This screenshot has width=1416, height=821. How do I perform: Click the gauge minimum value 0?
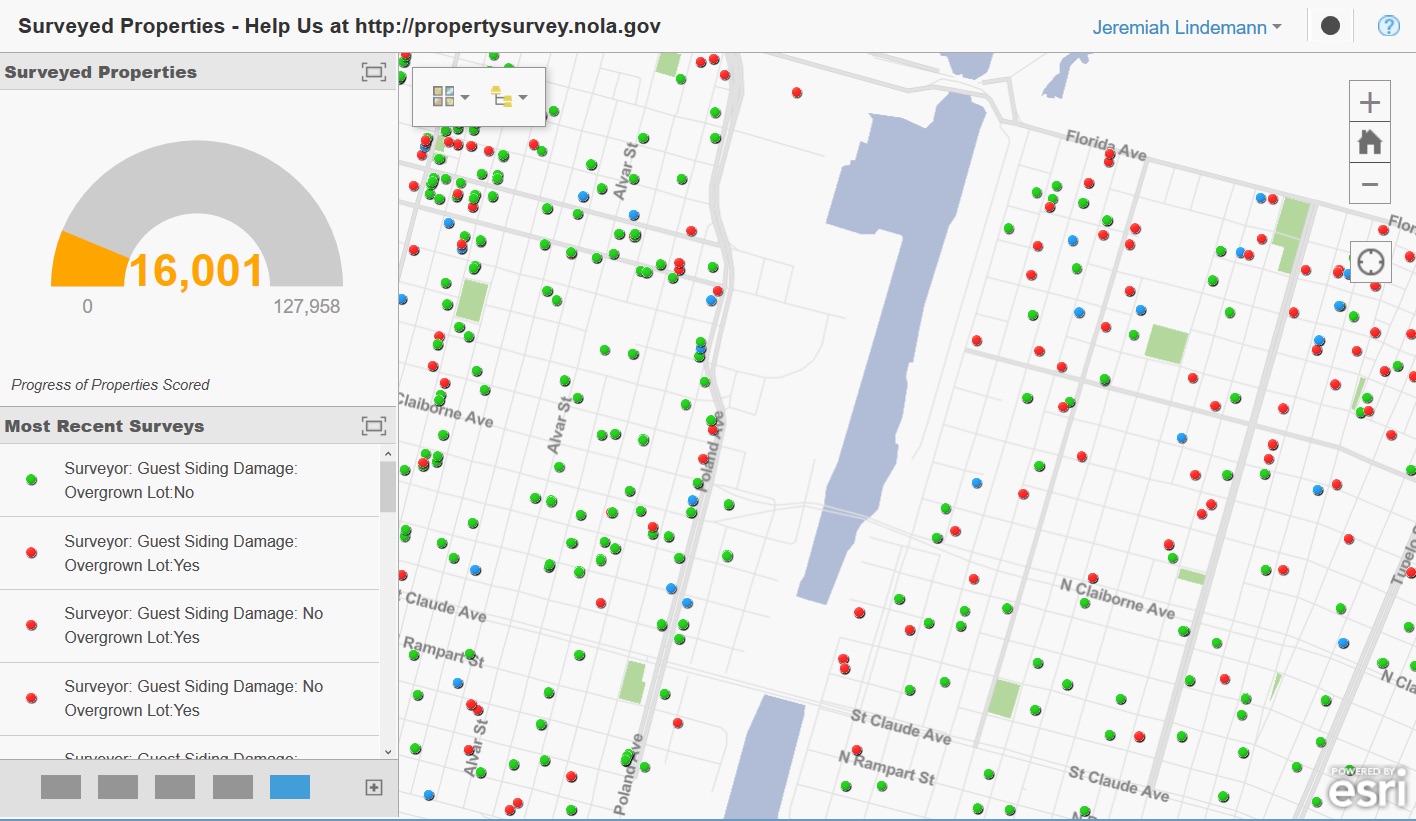click(x=87, y=307)
